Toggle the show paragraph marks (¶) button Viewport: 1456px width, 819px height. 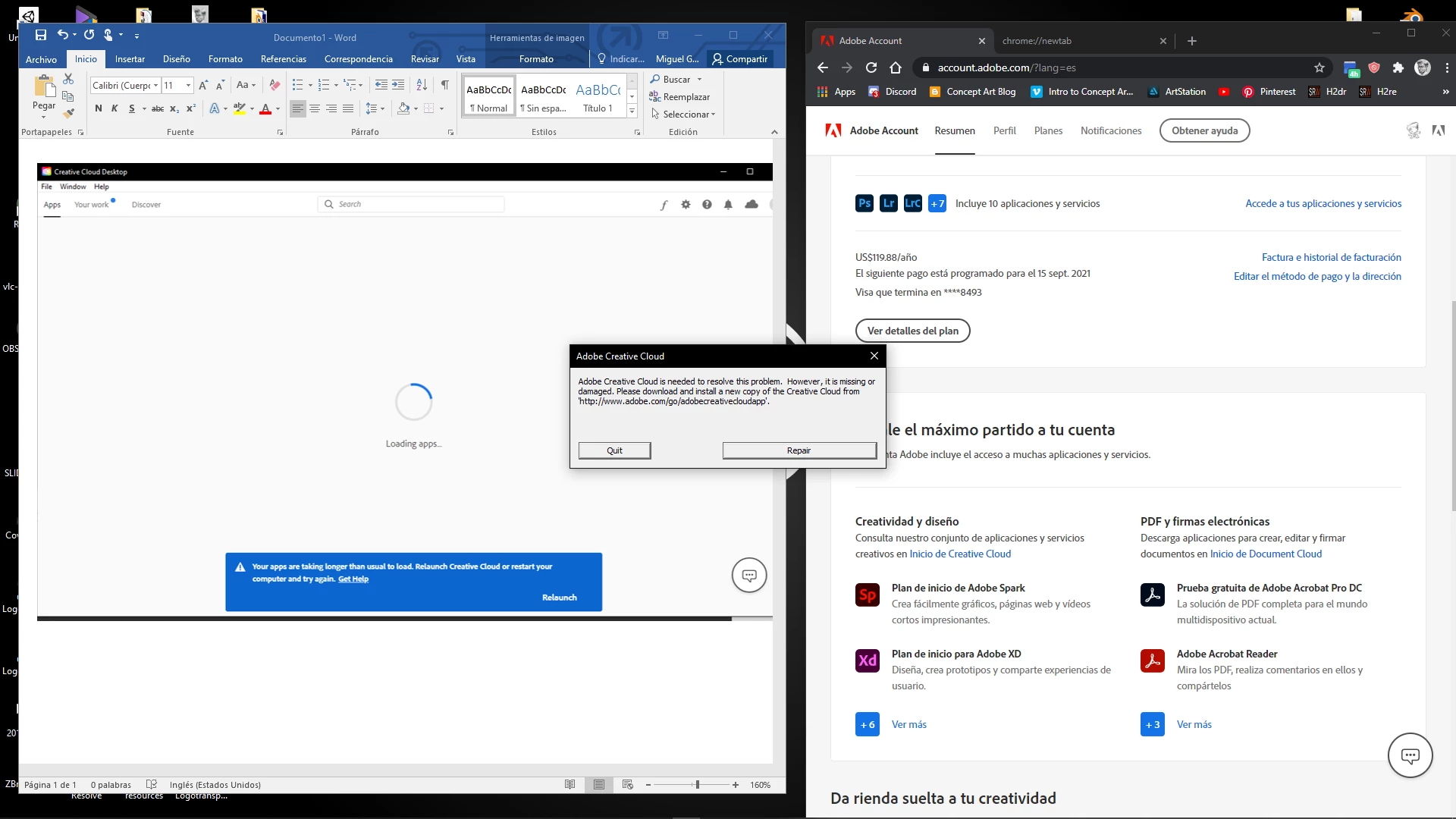click(445, 85)
